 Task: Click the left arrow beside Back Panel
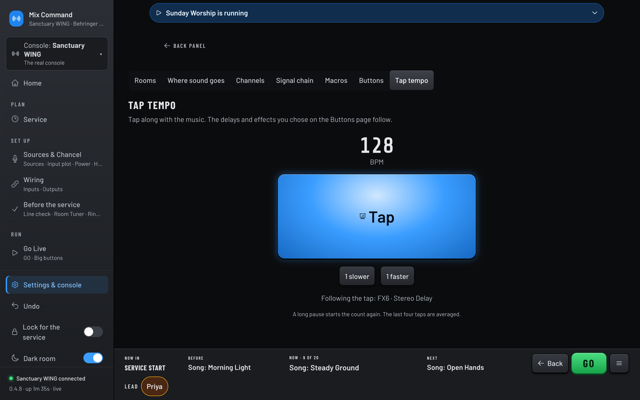coord(167,46)
